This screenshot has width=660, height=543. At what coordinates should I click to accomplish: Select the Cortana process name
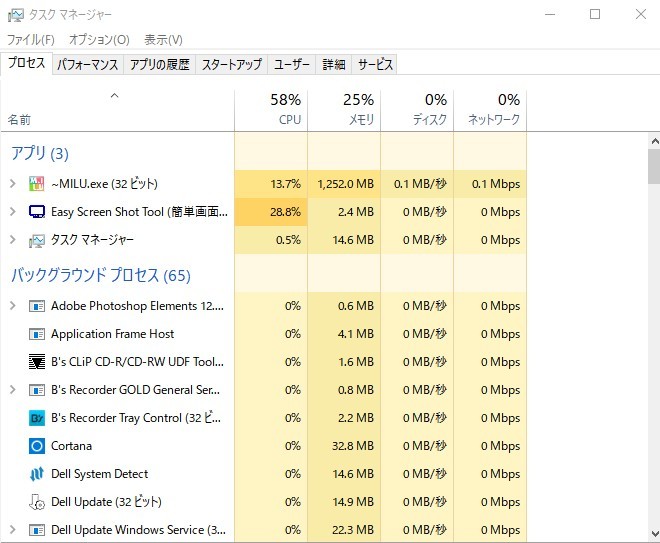pyautogui.click(x=71, y=446)
